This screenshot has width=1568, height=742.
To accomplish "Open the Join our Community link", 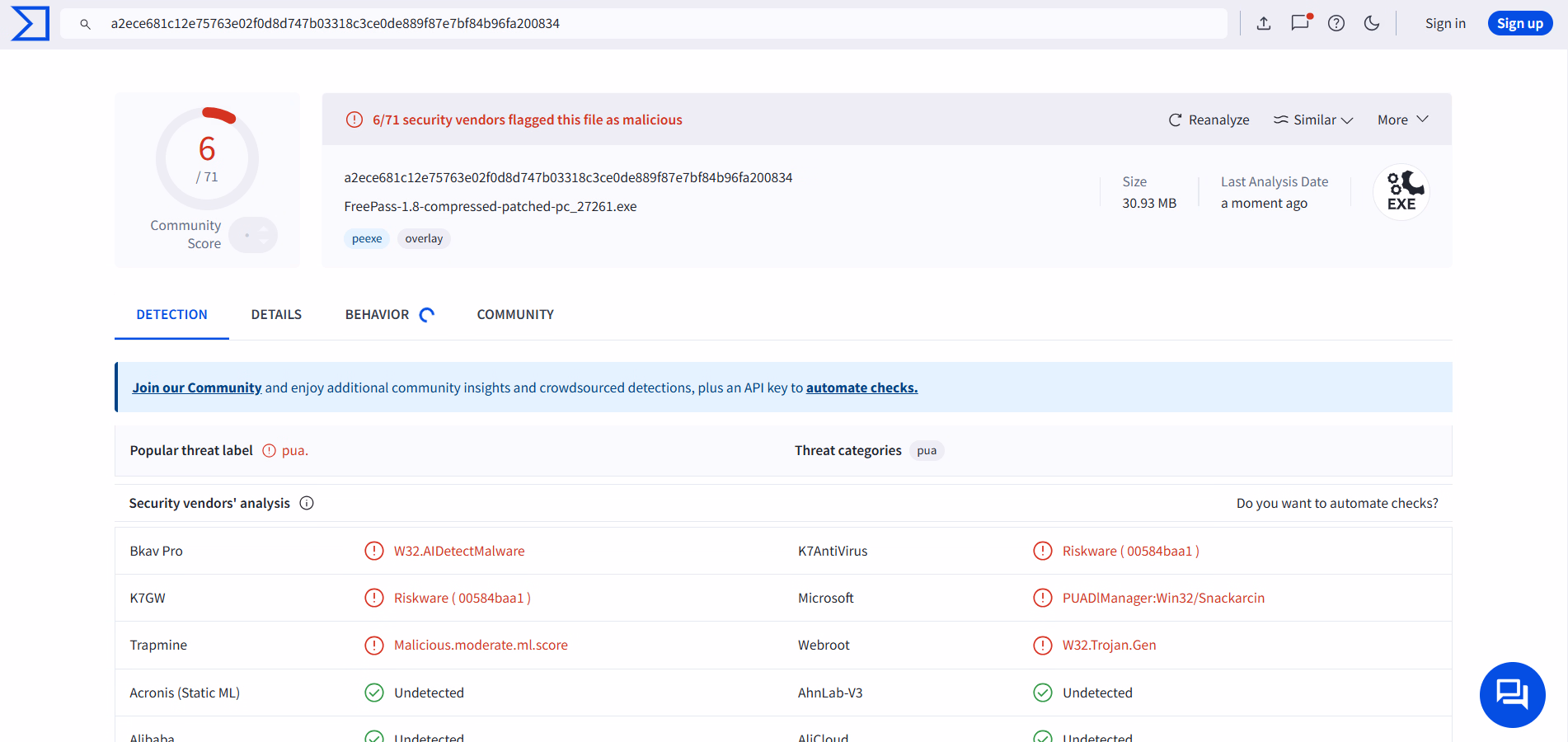I will coord(197,387).
